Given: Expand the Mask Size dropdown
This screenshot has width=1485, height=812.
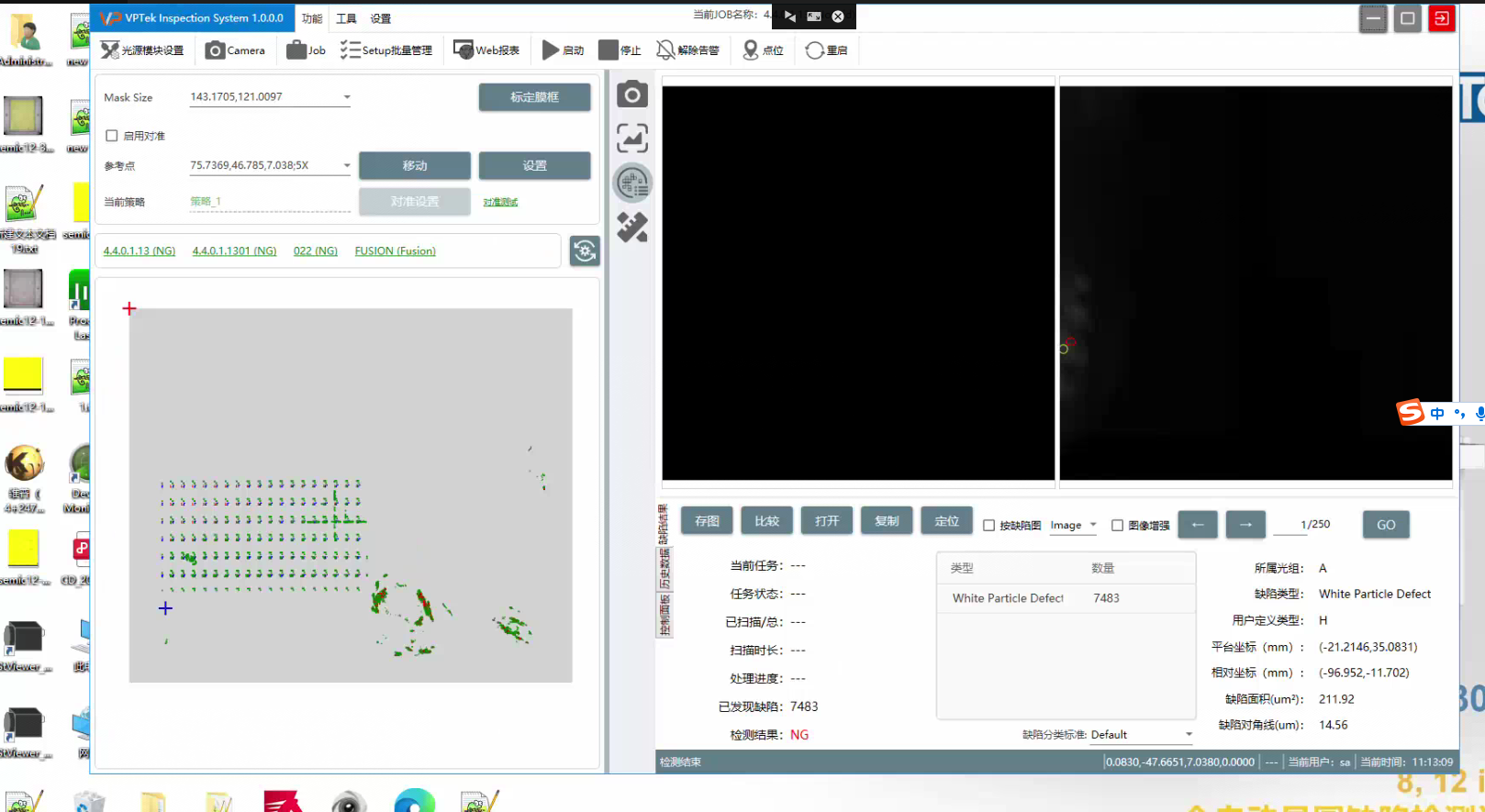Looking at the screenshot, I should [x=347, y=97].
